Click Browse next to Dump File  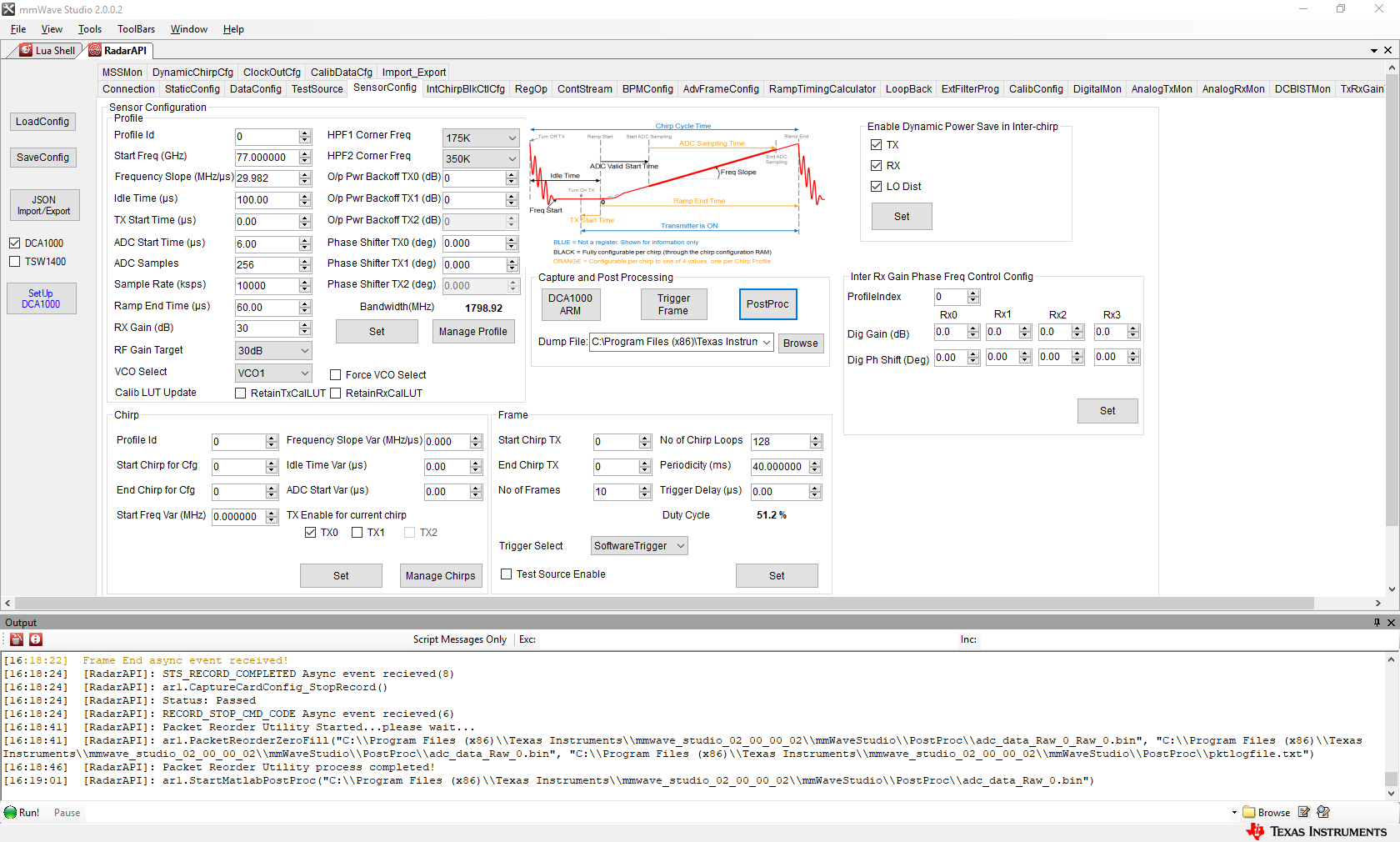pos(801,343)
